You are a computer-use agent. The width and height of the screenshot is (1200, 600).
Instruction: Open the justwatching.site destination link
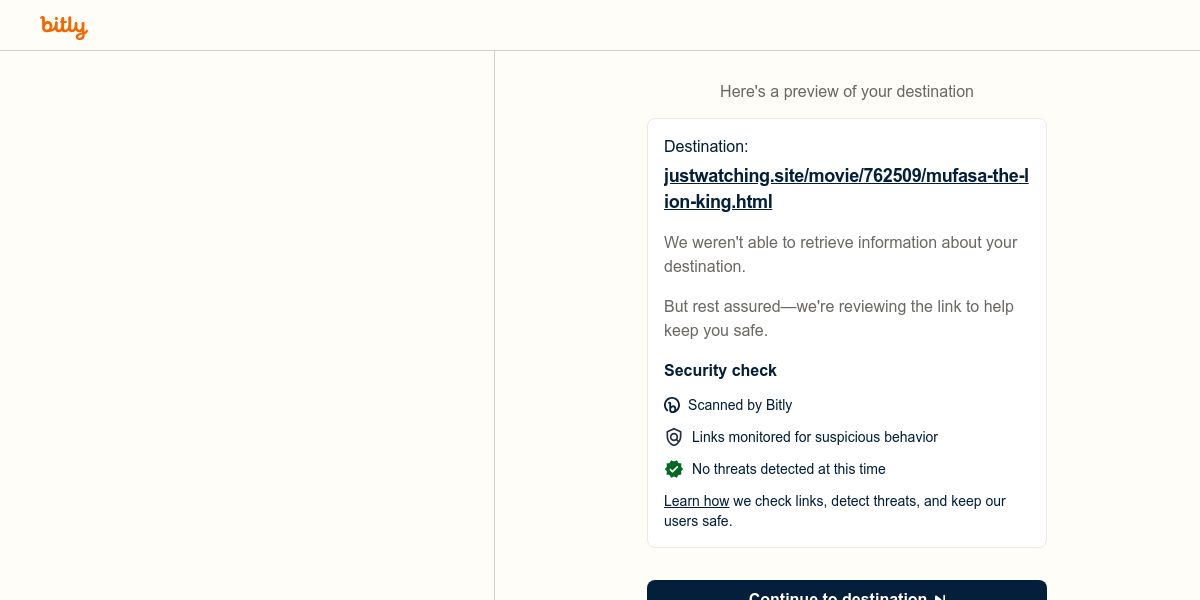tap(846, 188)
